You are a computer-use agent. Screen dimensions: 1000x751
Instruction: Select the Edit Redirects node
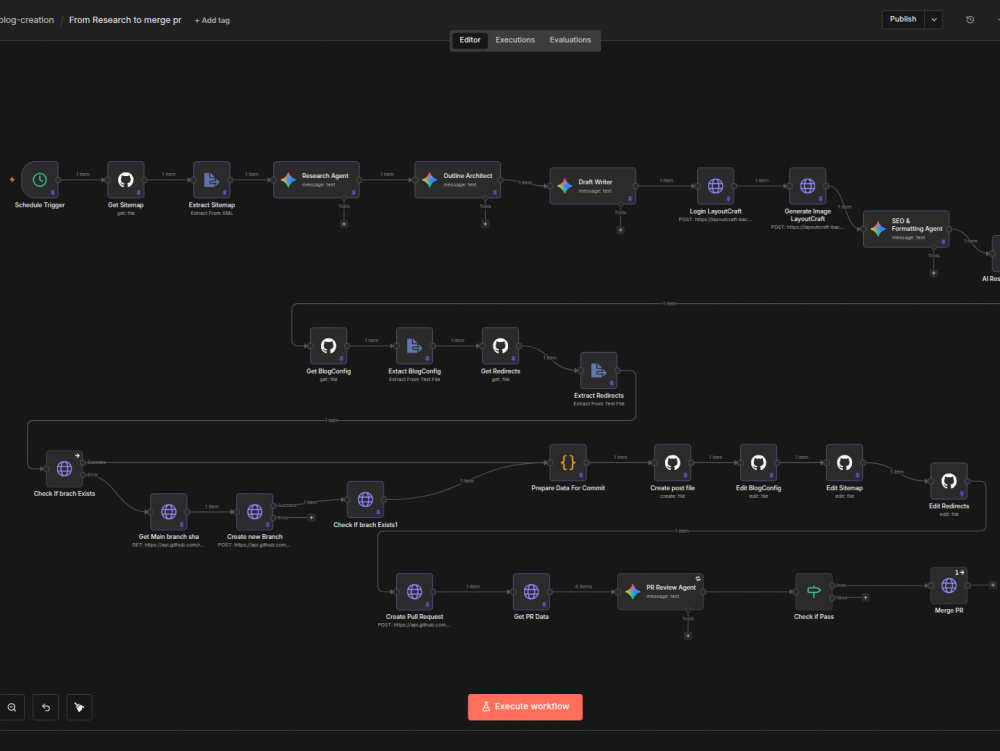tap(949, 481)
